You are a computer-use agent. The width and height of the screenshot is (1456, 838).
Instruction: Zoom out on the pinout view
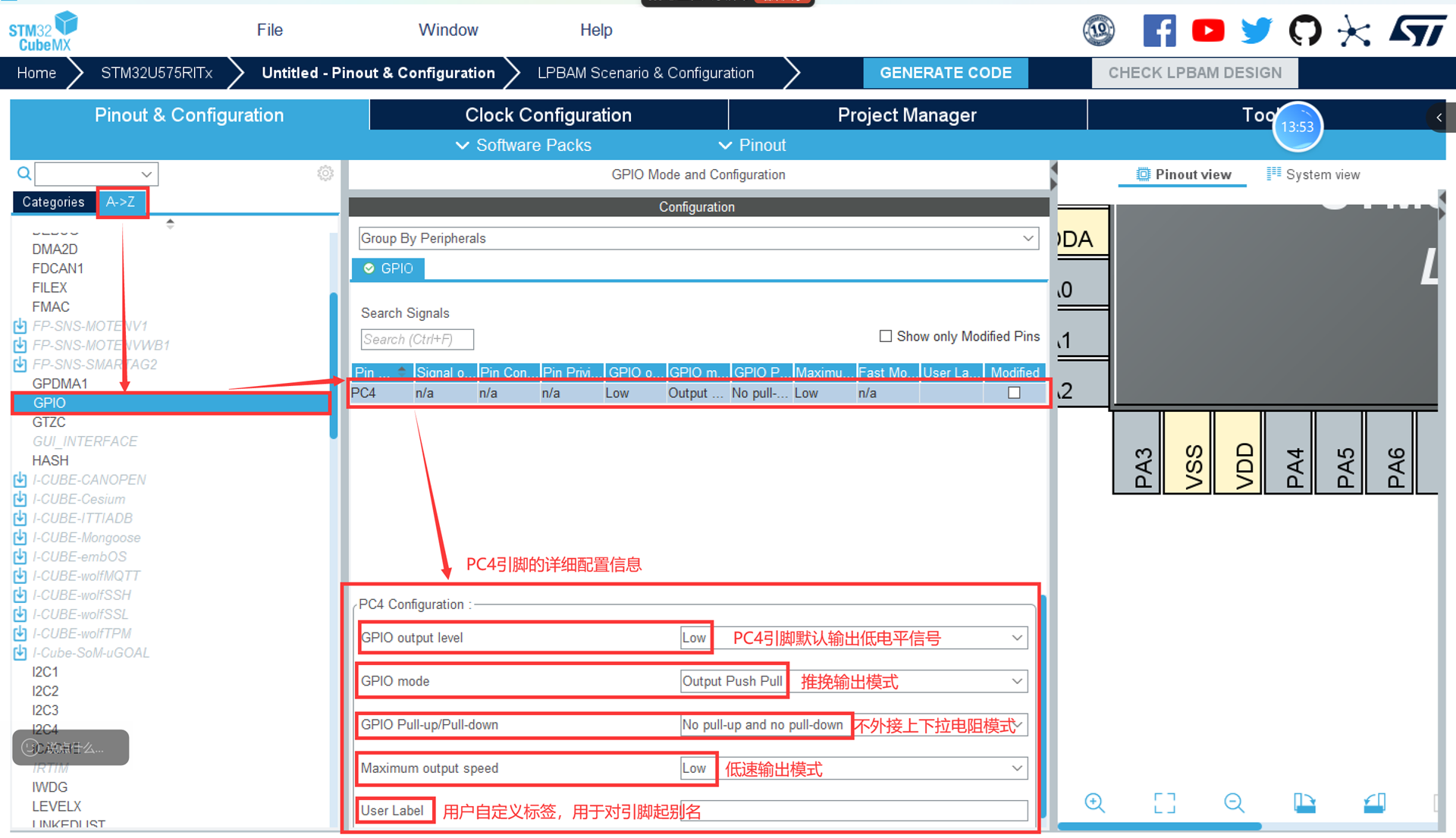click(x=1234, y=803)
